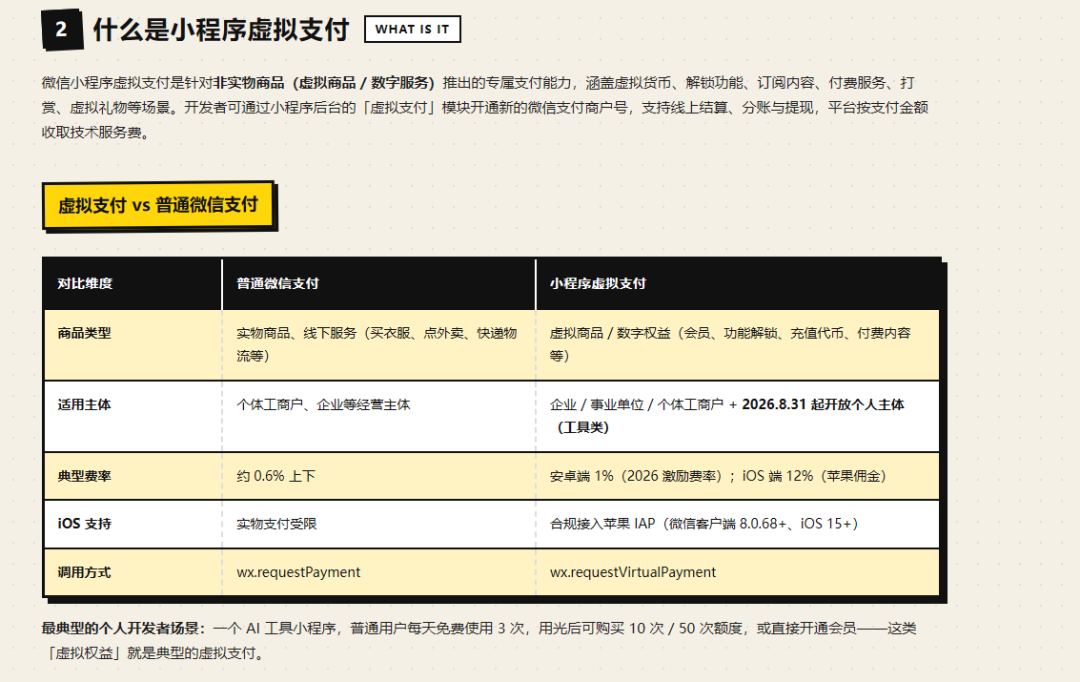1080x682 pixels.
Task: Select the 适用主体 row label
Action: pyautogui.click(x=84, y=404)
